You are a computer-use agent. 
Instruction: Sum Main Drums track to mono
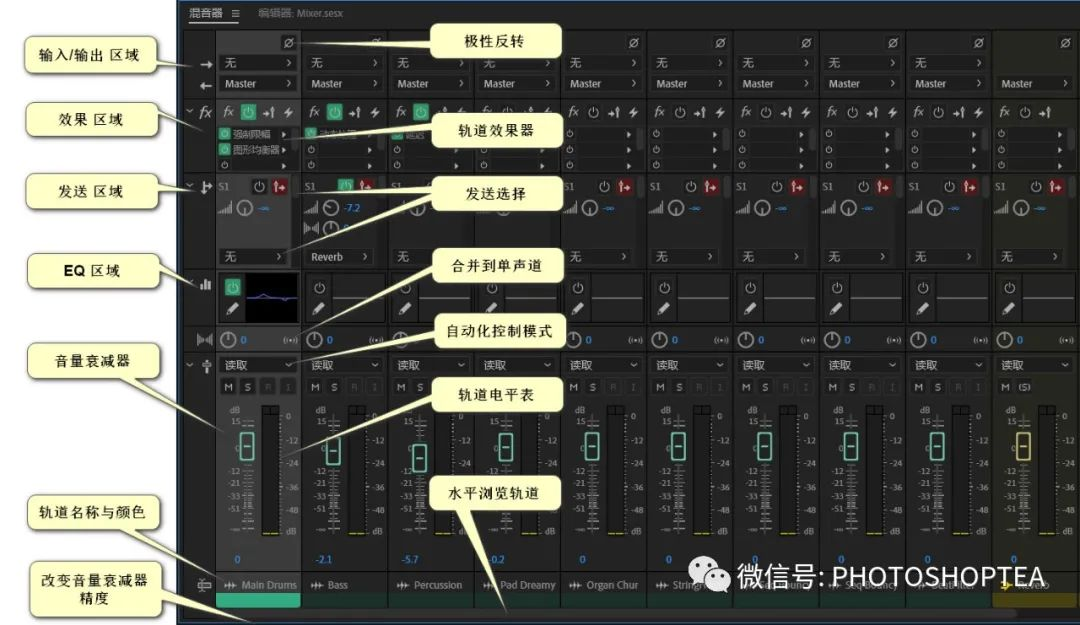coord(290,340)
